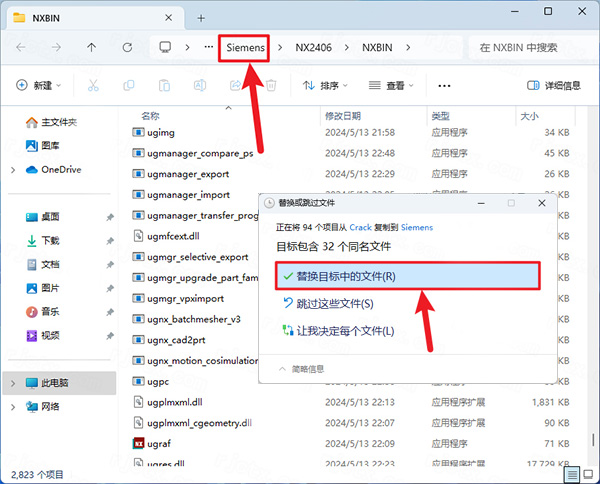Screen dimensions: 600x484
Task: Unpin 桌面 using its pin icon
Action: tap(110, 217)
